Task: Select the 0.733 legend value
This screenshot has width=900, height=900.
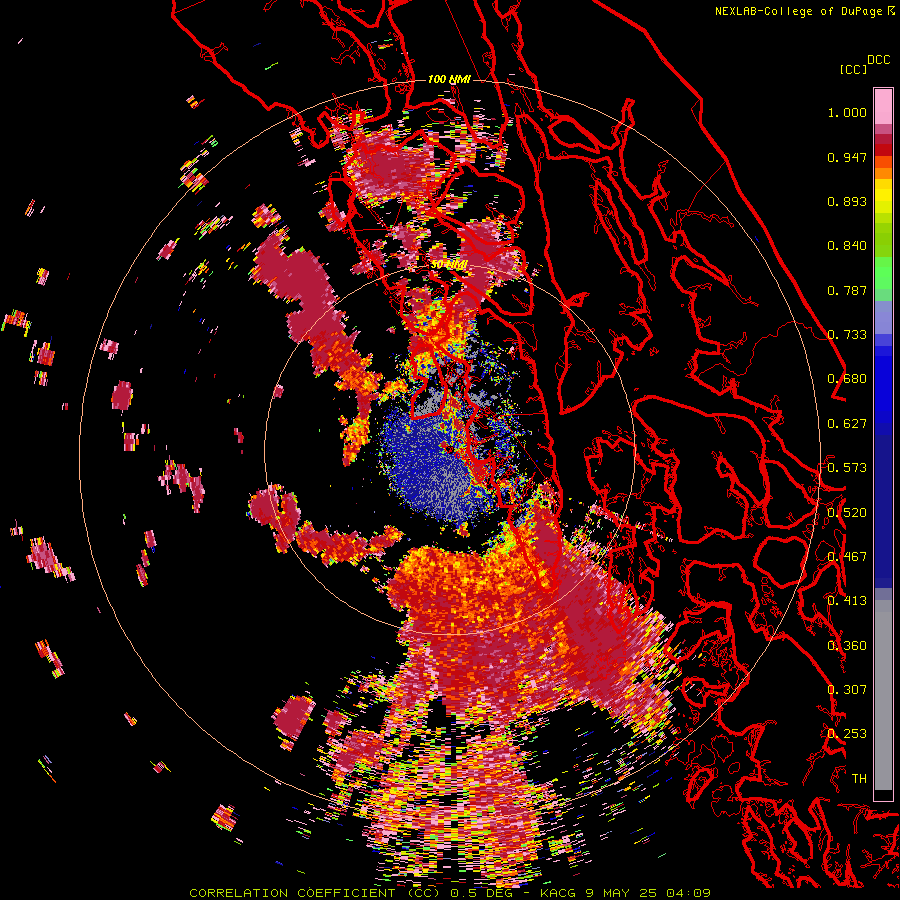Action: 847,335
